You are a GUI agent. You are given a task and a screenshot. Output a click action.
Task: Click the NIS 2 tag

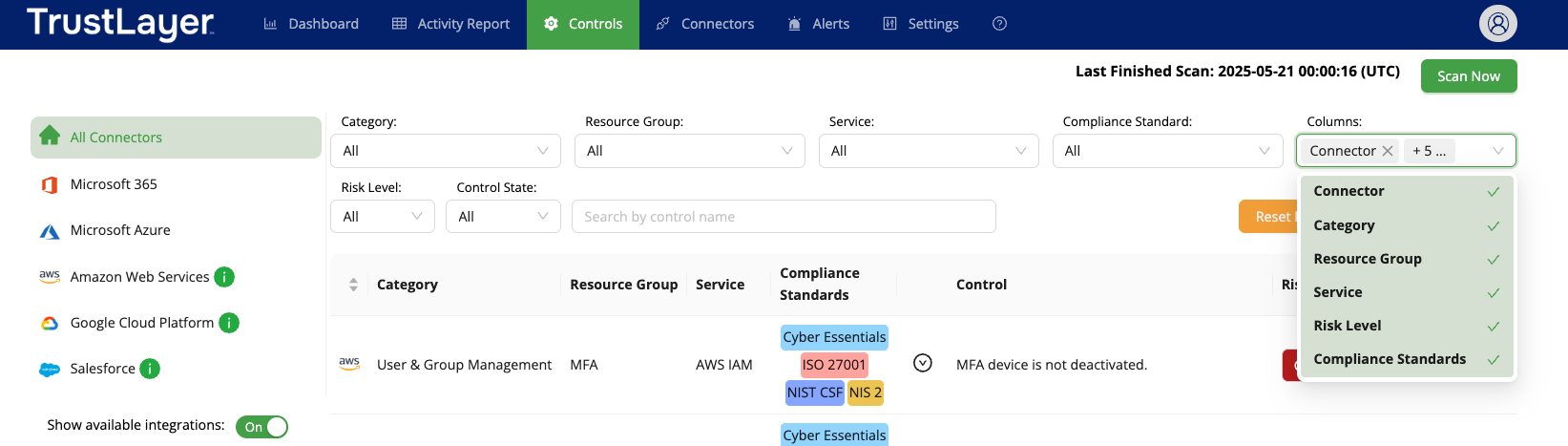(865, 393)
